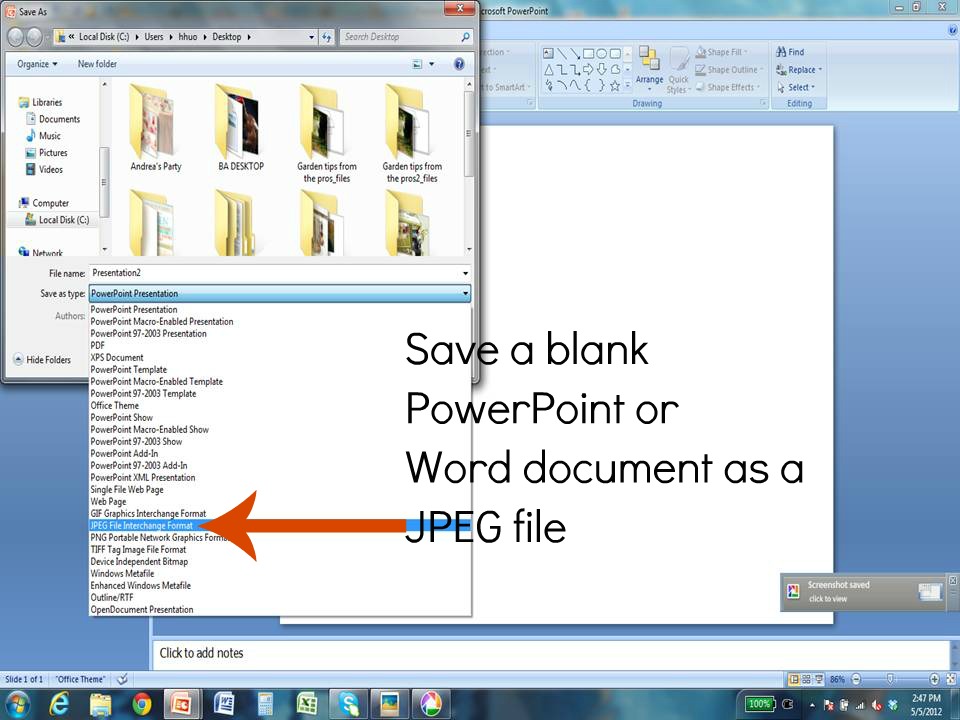Select the 5-Point Star shape
This screenshot has width=960, height=720.
pos(615,86)
